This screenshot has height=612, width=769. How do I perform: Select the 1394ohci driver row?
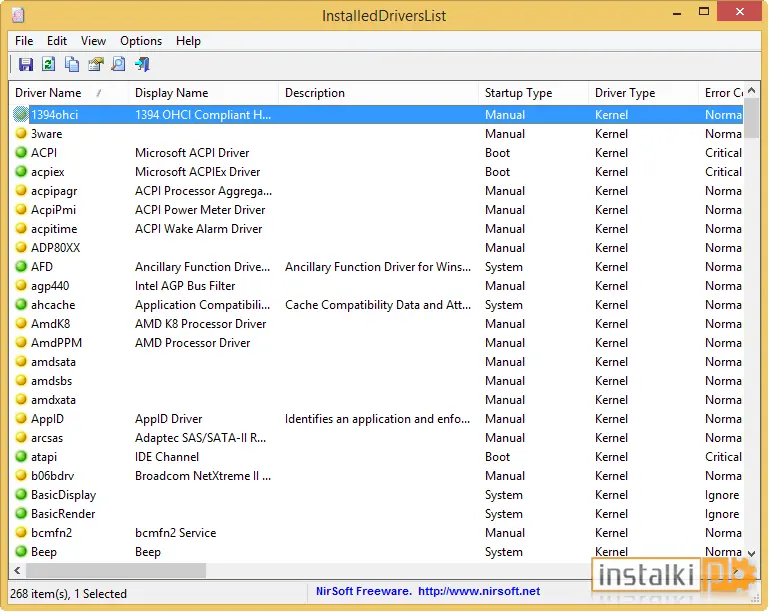376,114
